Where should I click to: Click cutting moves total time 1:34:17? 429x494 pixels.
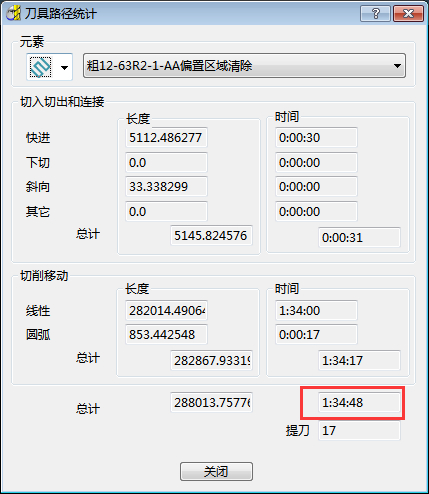(x=359, y=360)
